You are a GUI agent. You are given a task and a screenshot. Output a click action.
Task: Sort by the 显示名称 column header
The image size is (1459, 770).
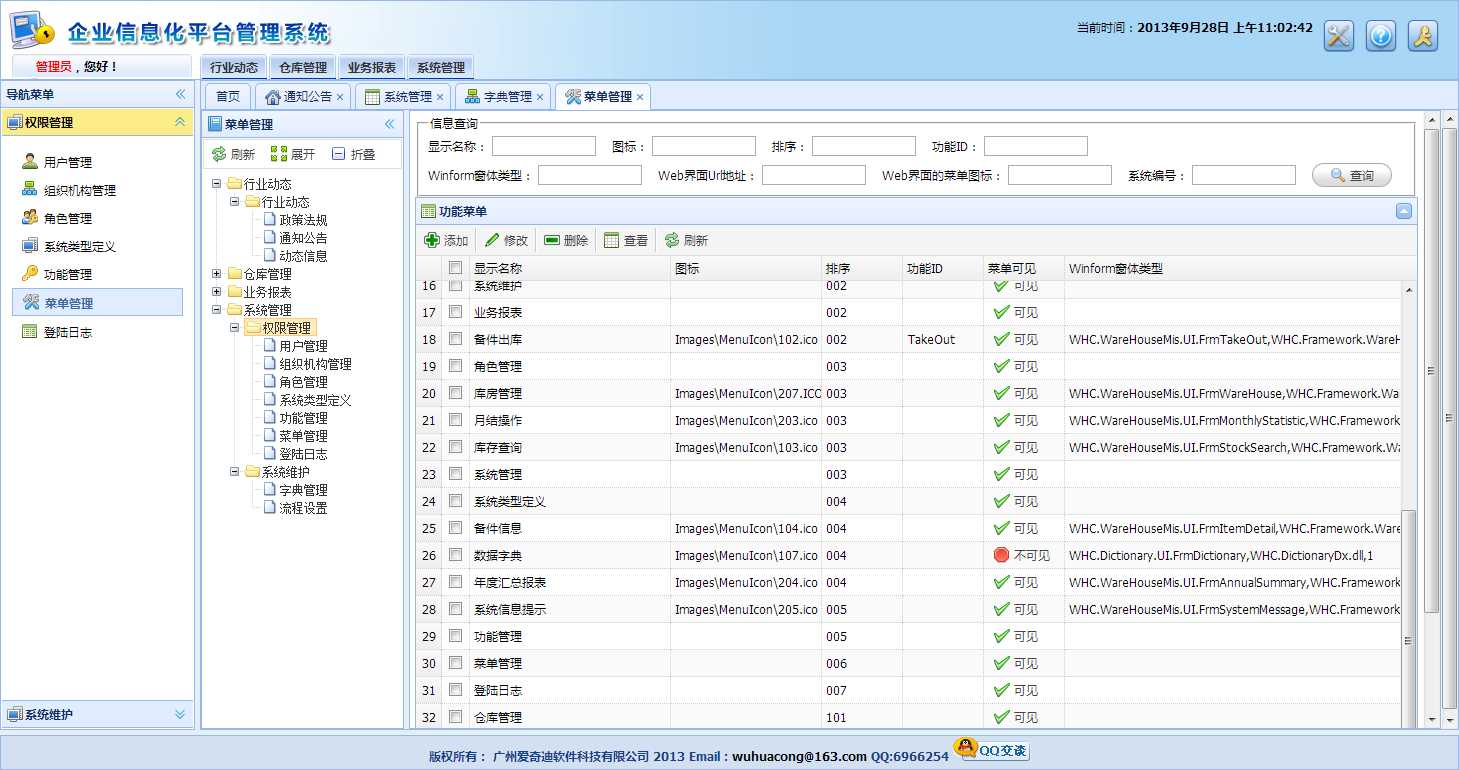570,268
